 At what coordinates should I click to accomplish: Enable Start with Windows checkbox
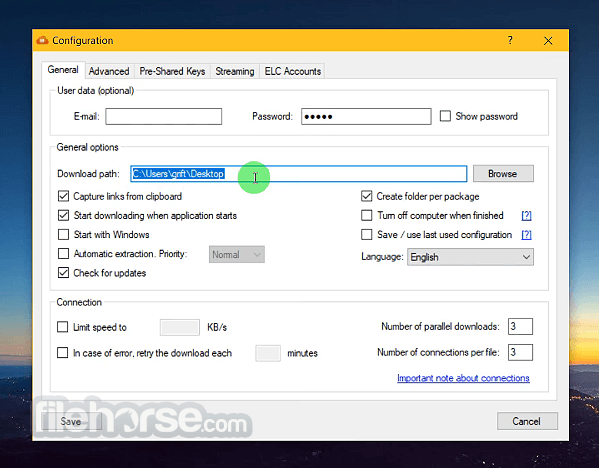[63, 235]
